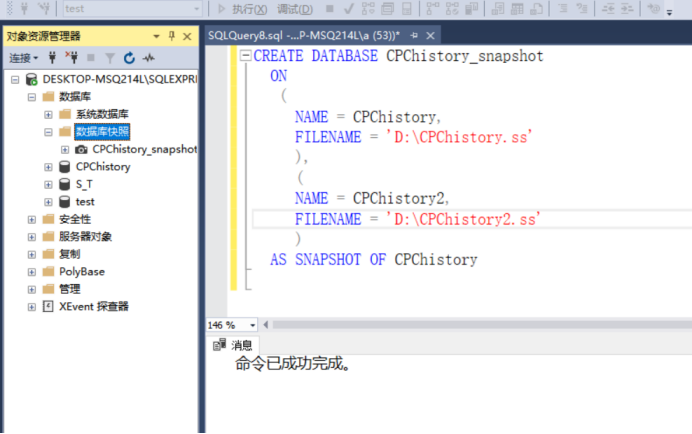692x434 pixels.
Task: Expand the 系统数据库 folder
Action: click(x=48, y=114)
